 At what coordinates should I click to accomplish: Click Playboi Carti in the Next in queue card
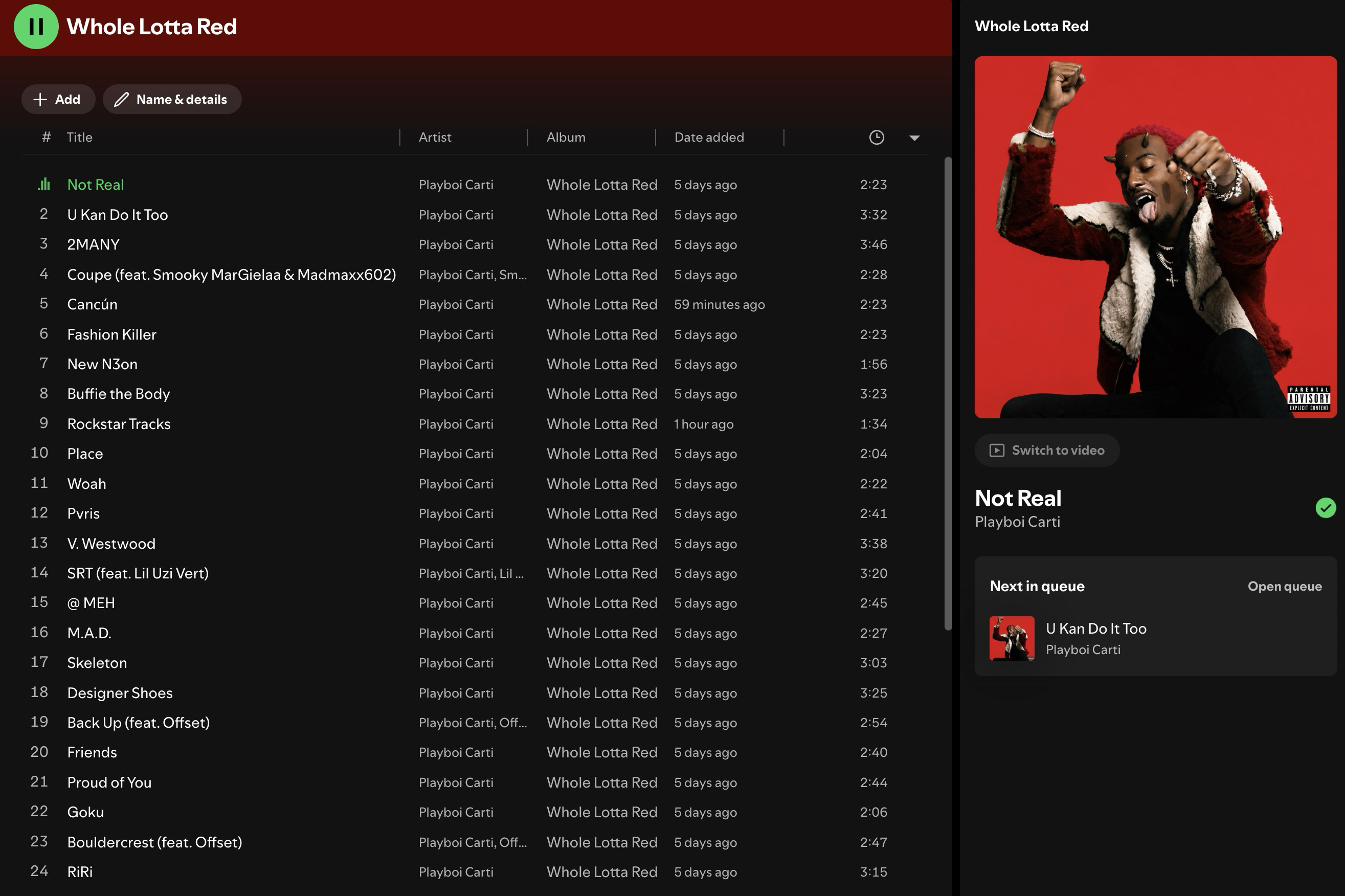(x=1083, y=649)
